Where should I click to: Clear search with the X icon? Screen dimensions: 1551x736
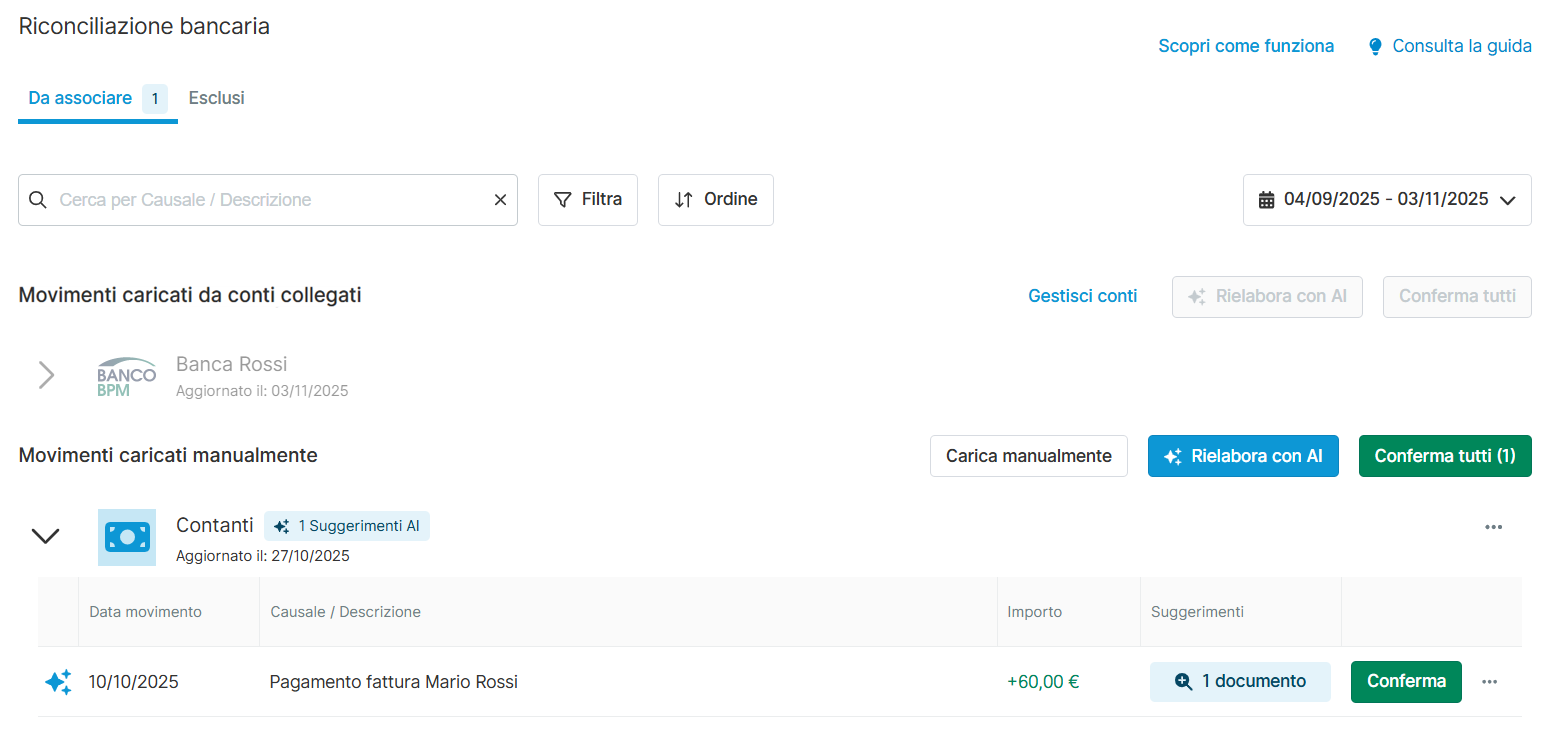500,200
